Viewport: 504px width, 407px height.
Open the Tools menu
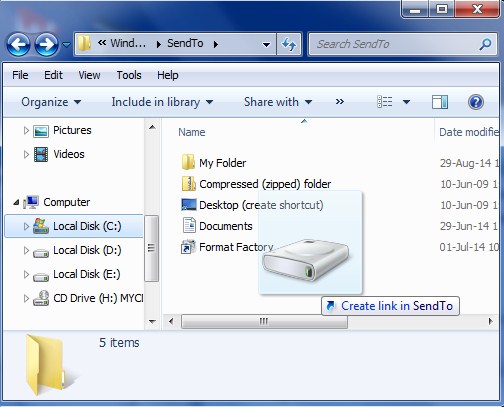click(129, 75)
